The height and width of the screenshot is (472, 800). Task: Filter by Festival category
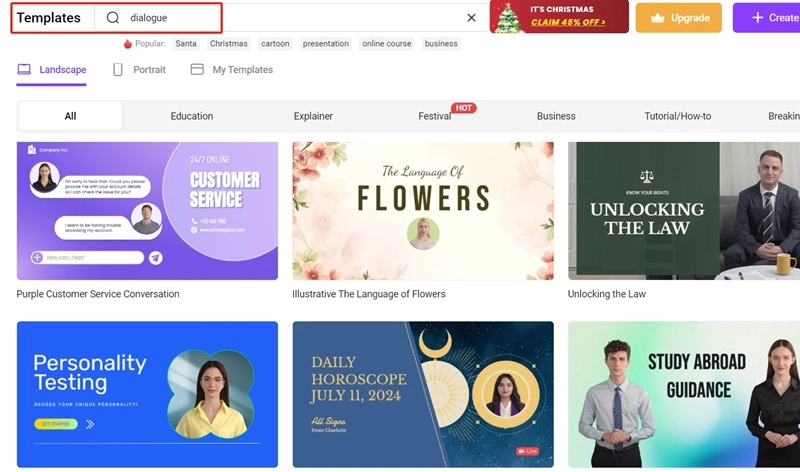pyautogui.click(x=435, y=116)
